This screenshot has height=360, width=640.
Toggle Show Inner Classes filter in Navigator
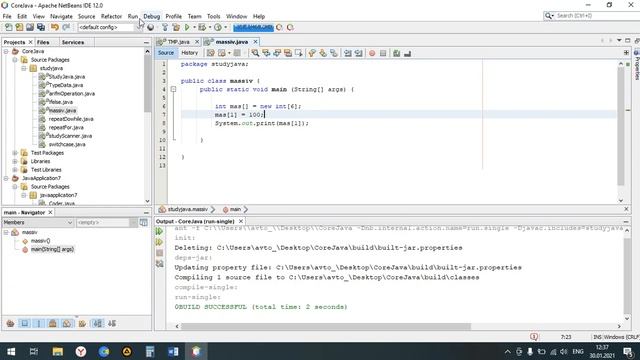tap(67, 324)
